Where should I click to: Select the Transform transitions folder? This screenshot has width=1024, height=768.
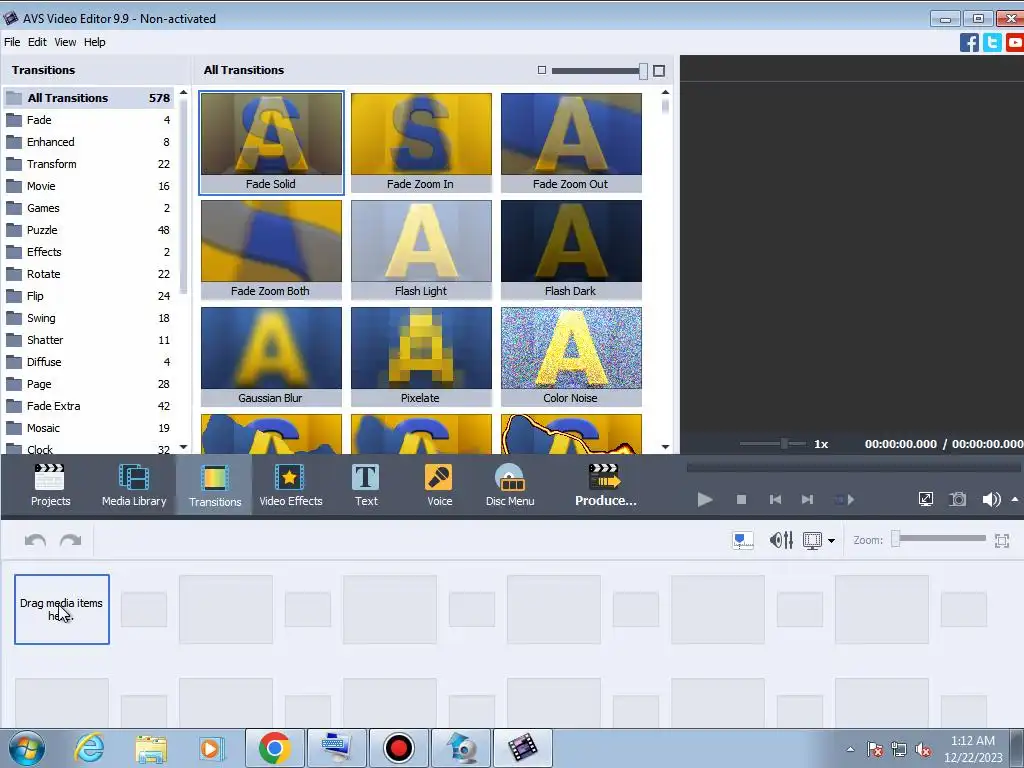[88, 164]
